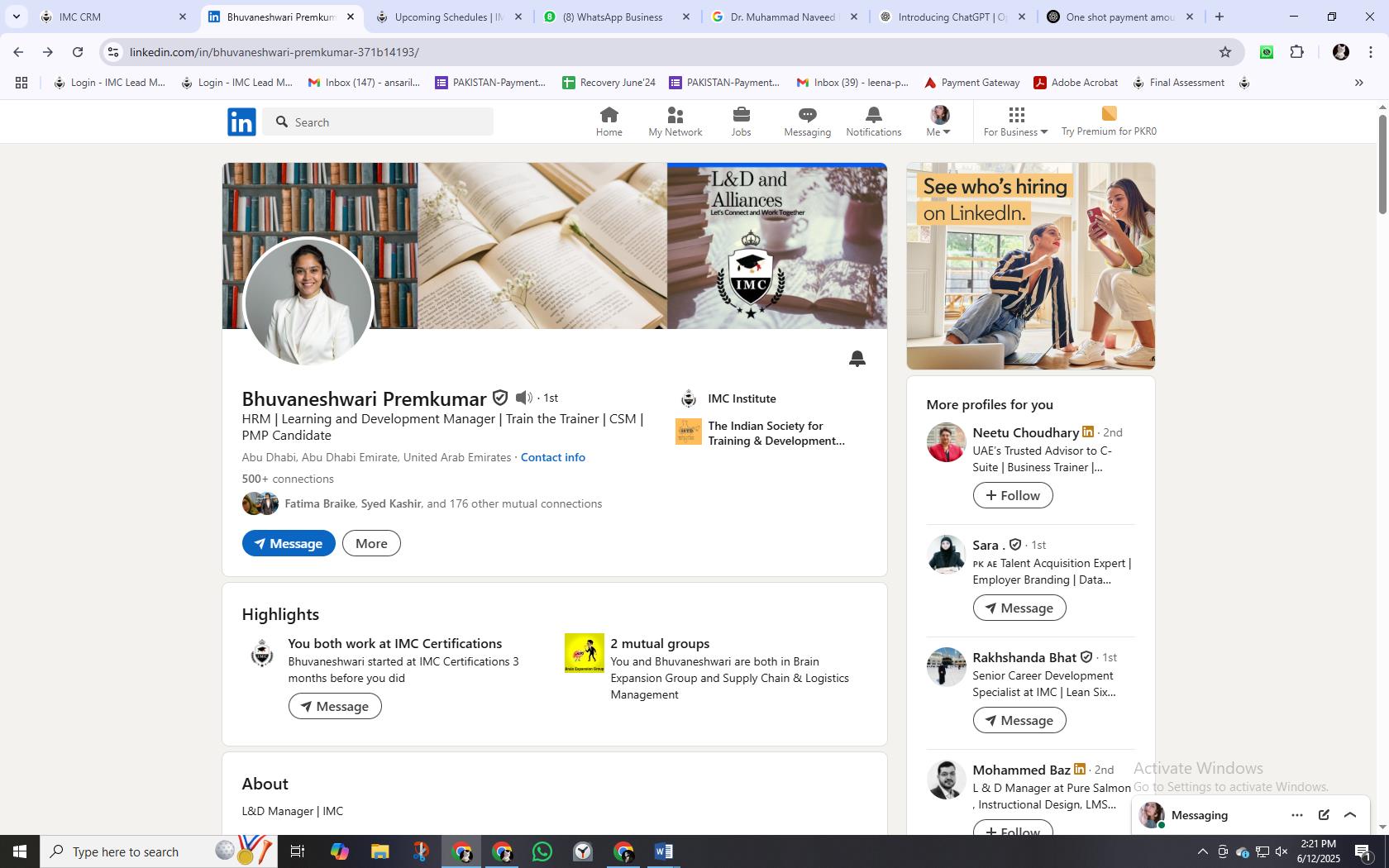The image size is (1389, 868).
Task: Open site information icon in address bar
Action: tap(113, 52)
